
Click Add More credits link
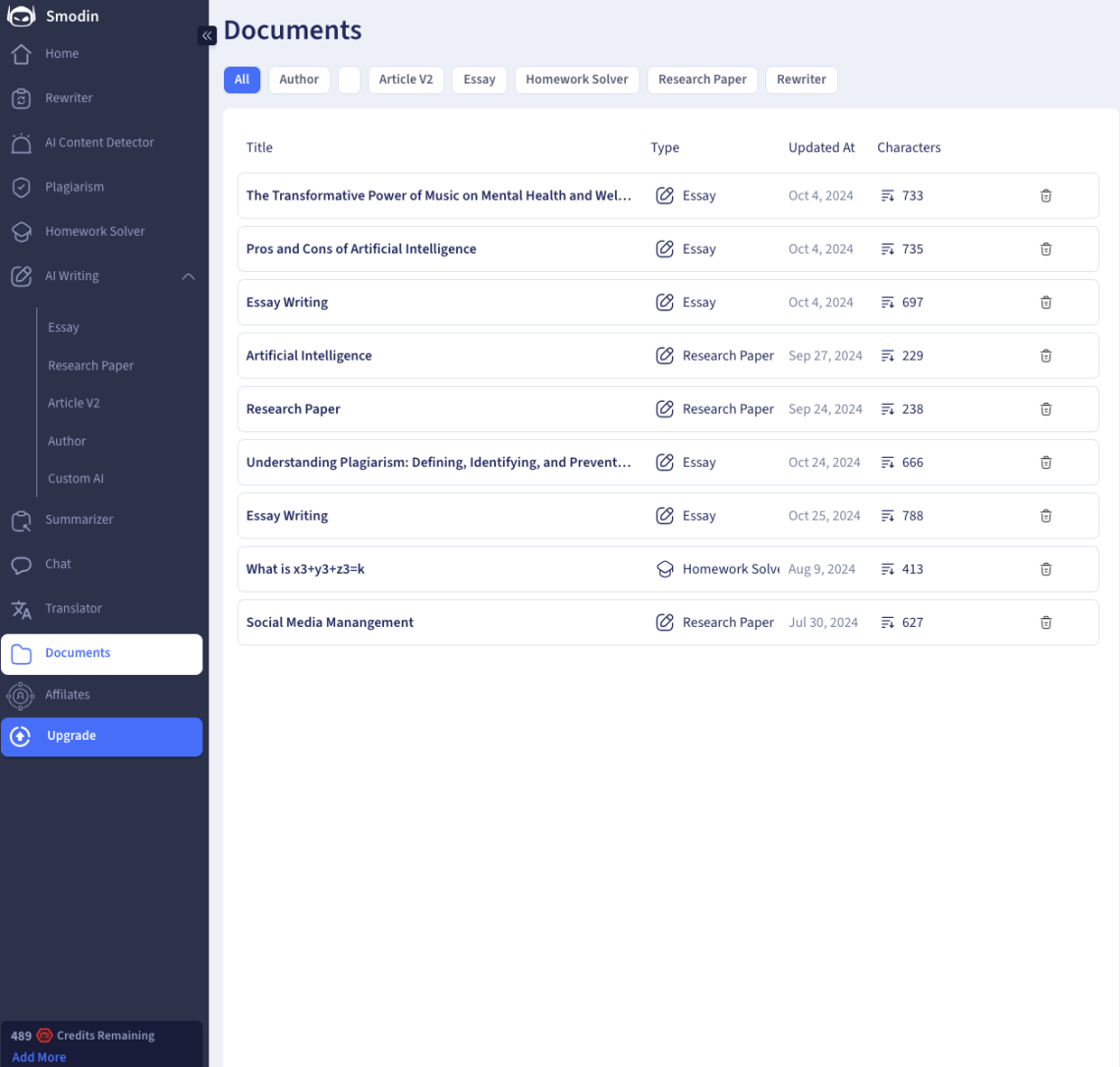(39, 1057)
